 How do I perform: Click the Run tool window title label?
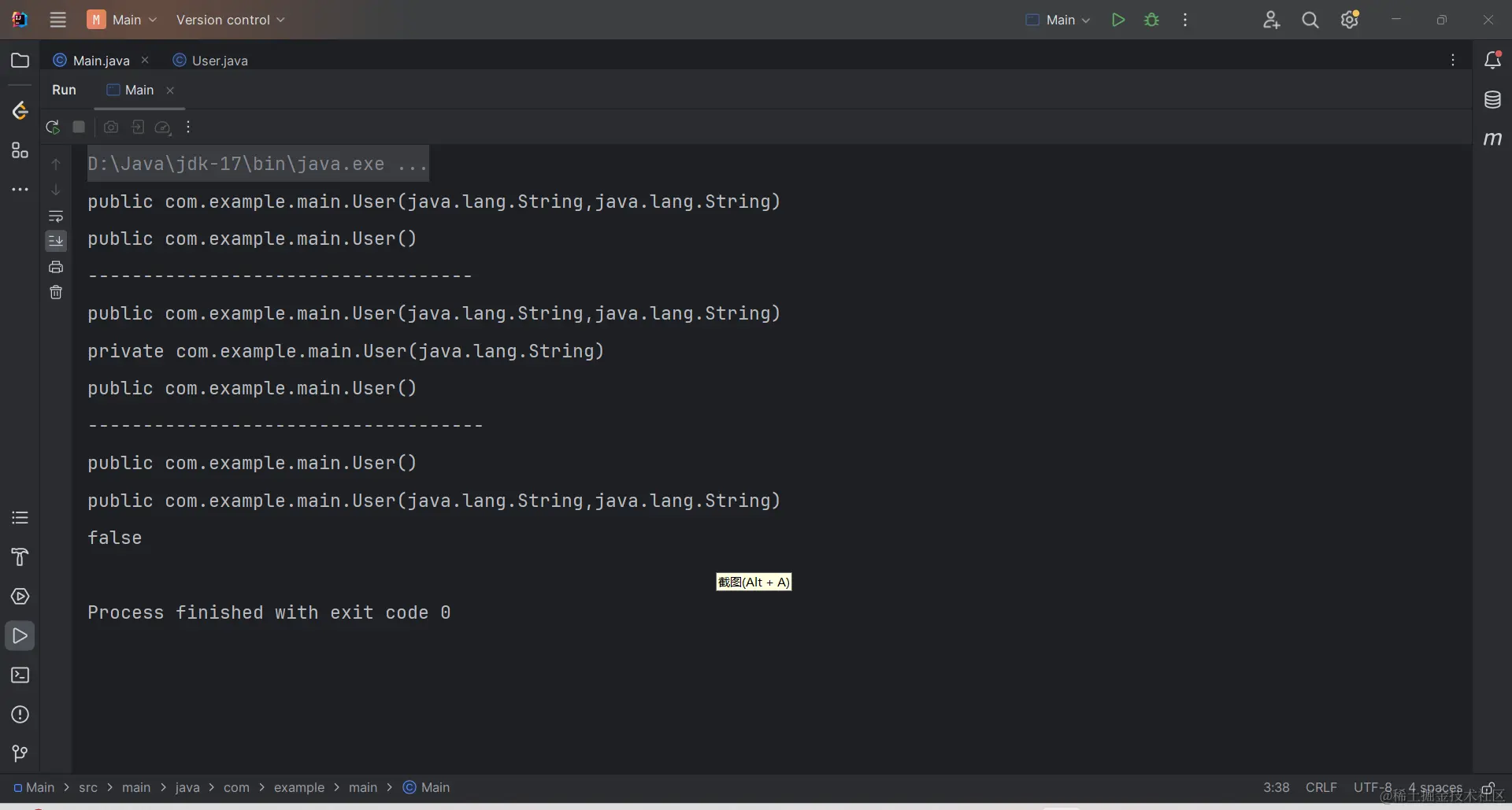[64, 90]
